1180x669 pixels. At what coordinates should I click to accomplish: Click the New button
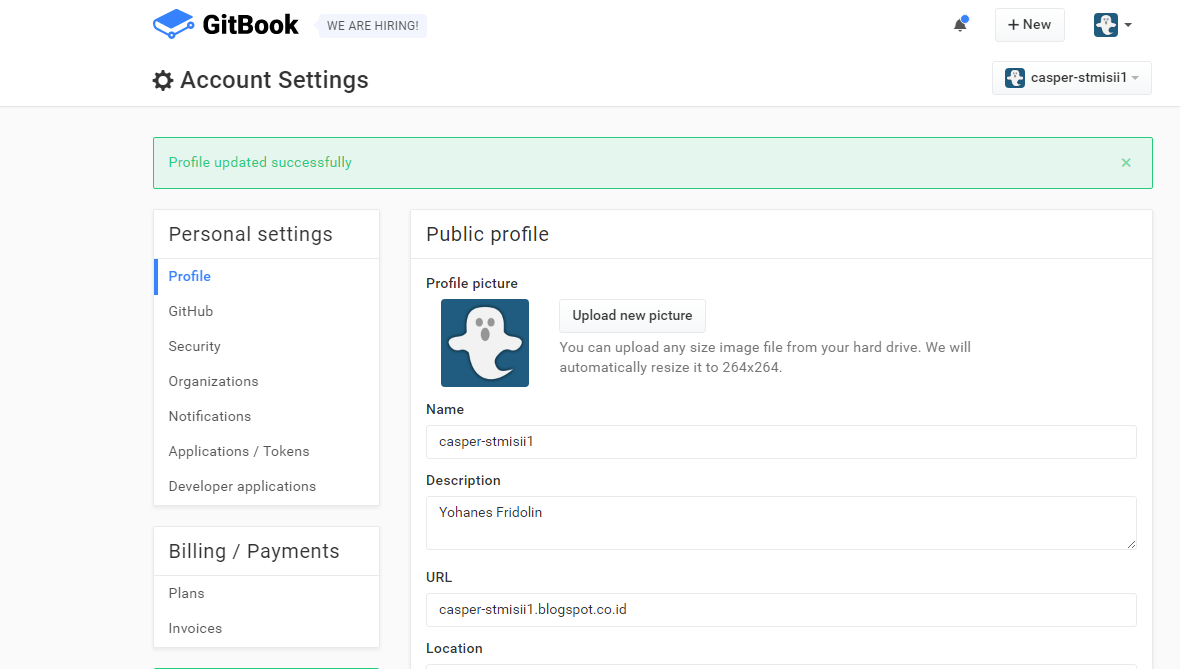pyautogui.click(x=1029, y=25)
